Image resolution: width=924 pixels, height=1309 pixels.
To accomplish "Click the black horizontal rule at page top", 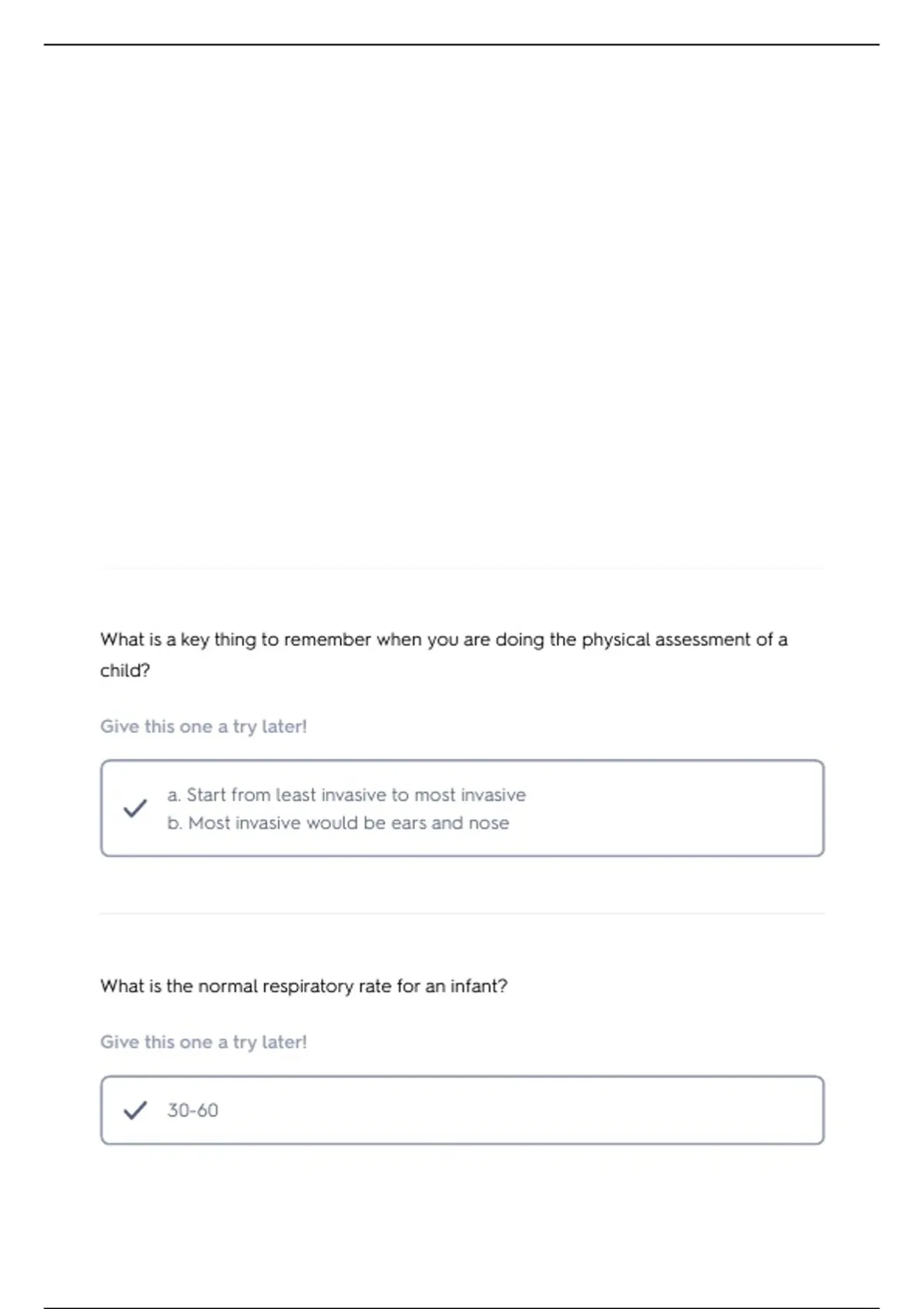I will coord(462,45).
